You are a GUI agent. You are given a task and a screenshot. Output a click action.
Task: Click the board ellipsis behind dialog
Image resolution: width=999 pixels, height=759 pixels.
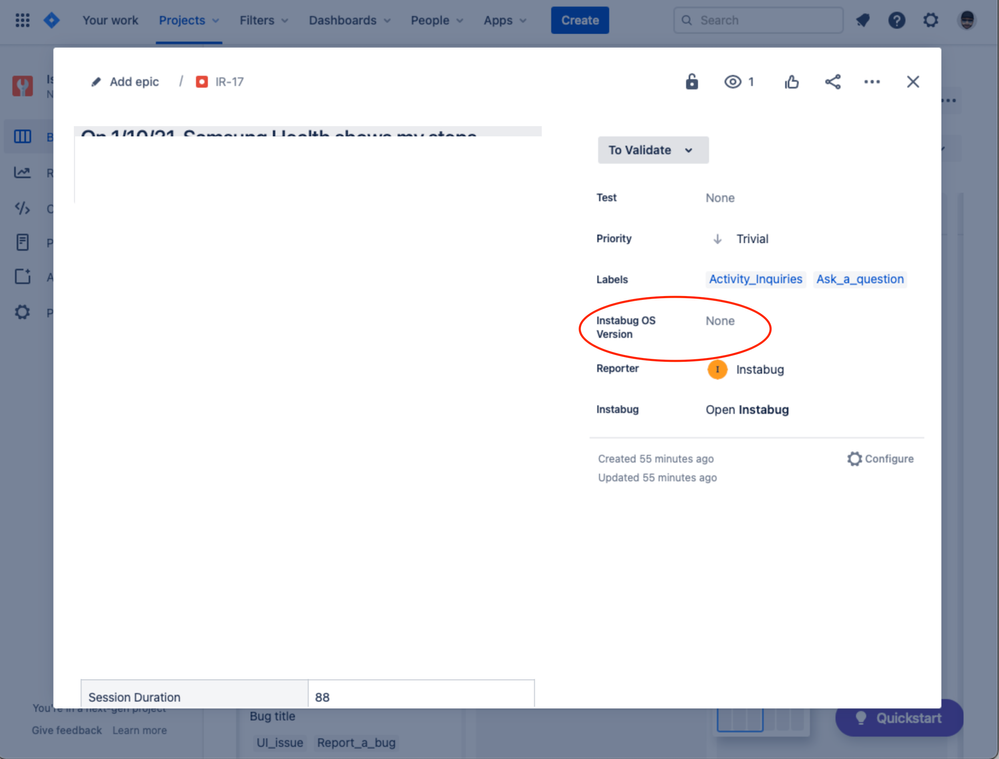(949, 100)
